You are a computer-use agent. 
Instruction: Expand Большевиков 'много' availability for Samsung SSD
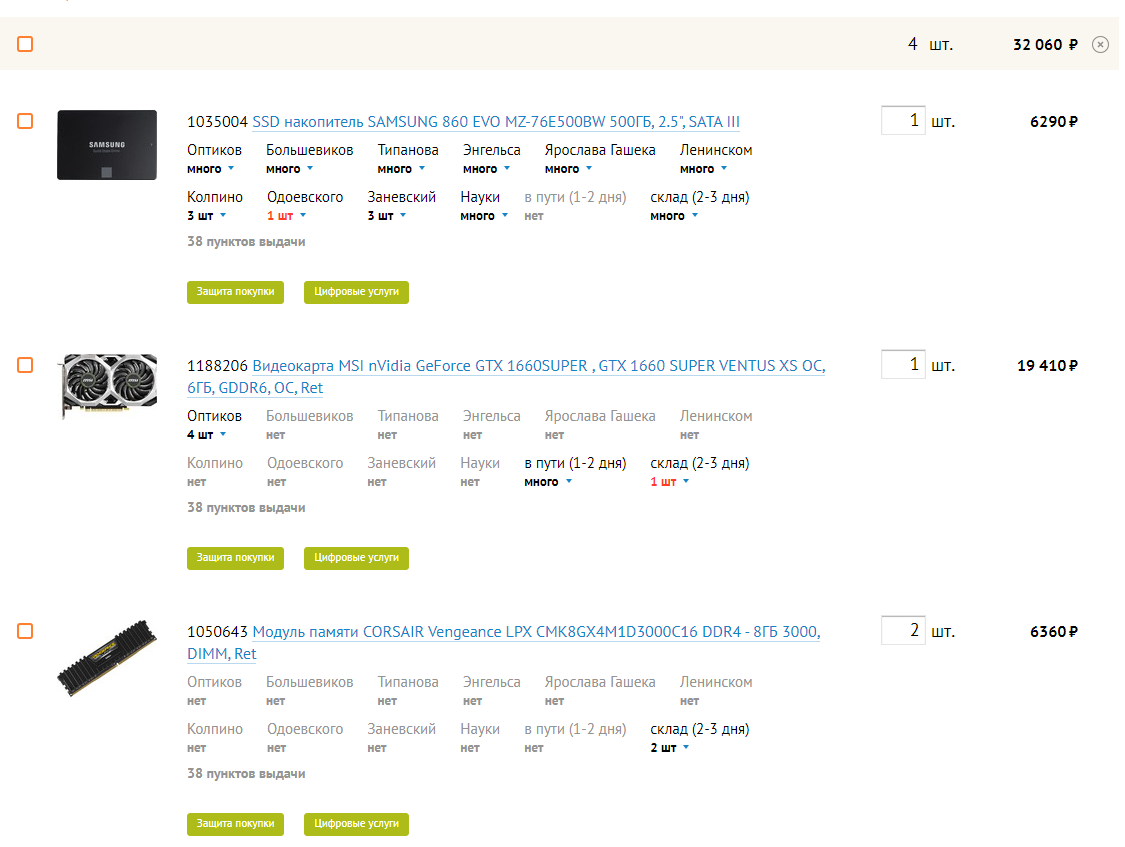pyautogui.click(x=290, y=169)
